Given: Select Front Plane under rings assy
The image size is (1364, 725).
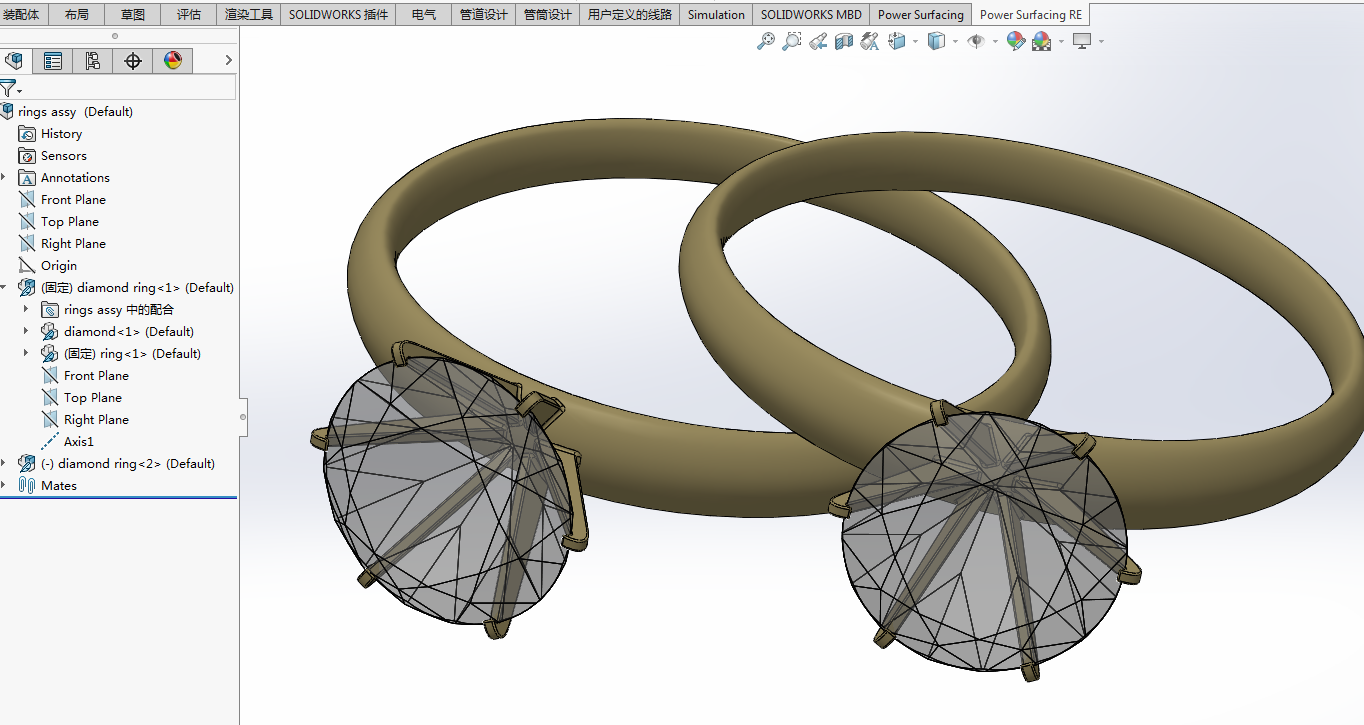Looking at the screenshot, I should coord(73,200).
